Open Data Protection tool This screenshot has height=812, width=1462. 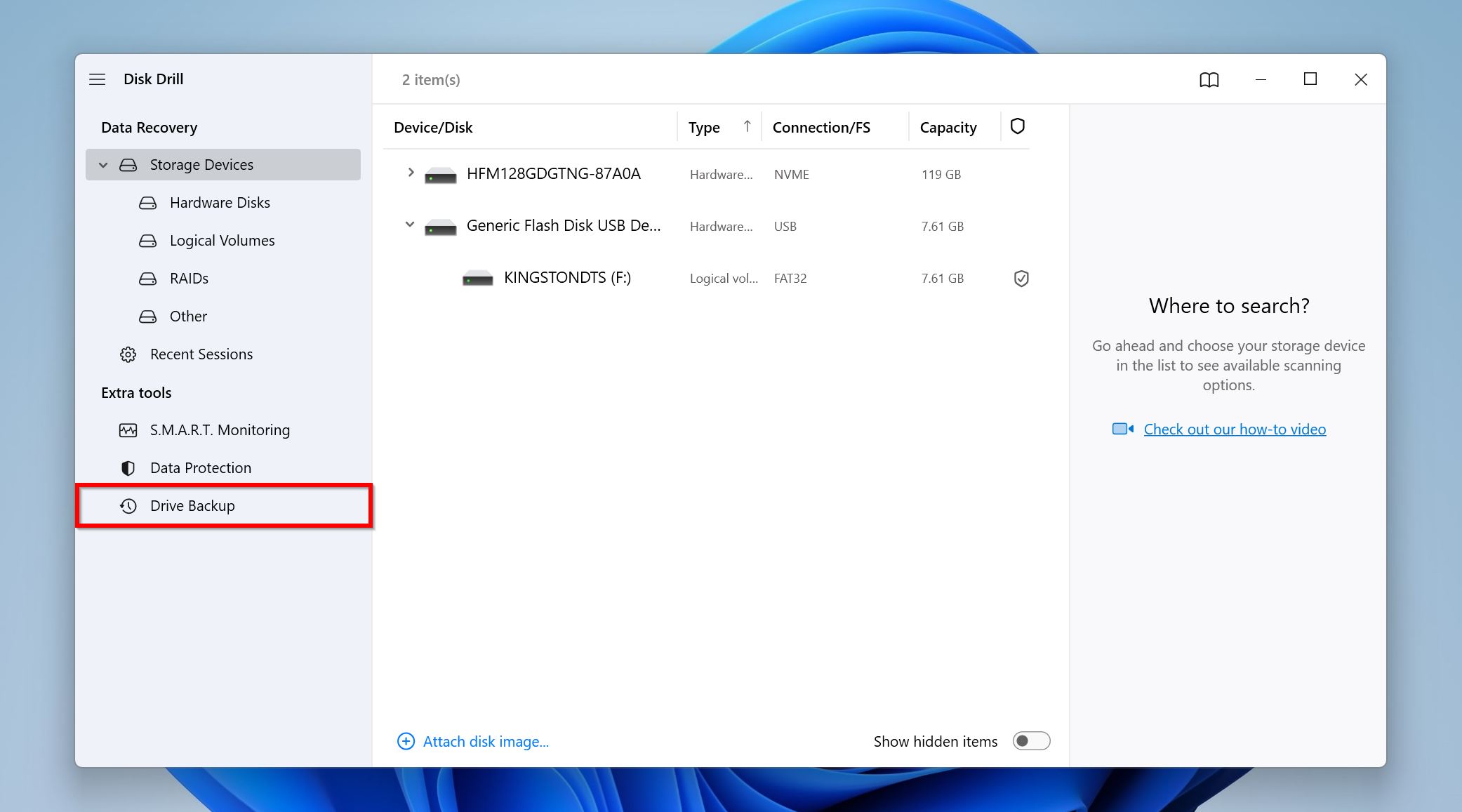tap(201, 468)
